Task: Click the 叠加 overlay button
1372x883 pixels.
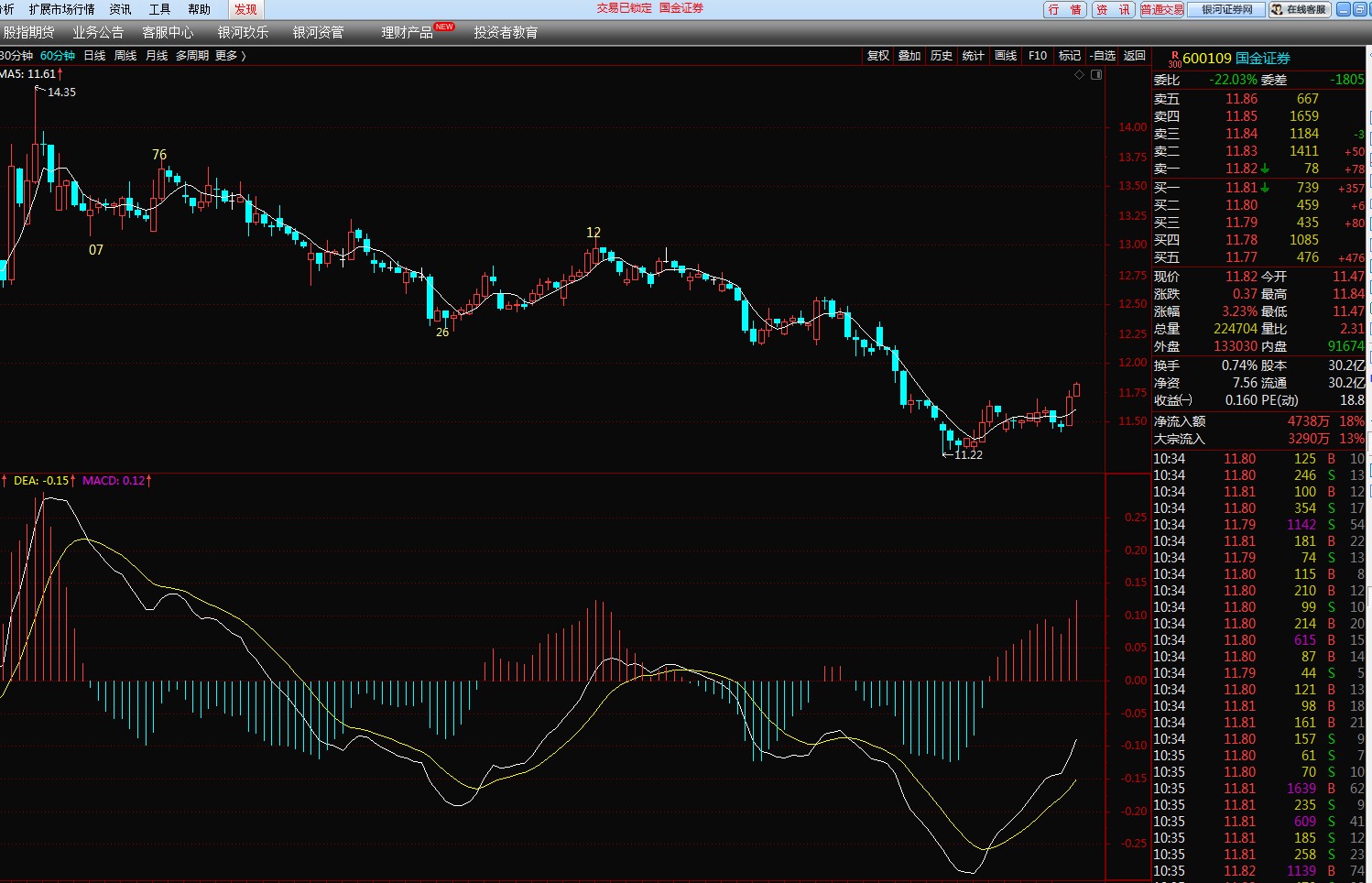Action: coord(909,56)
